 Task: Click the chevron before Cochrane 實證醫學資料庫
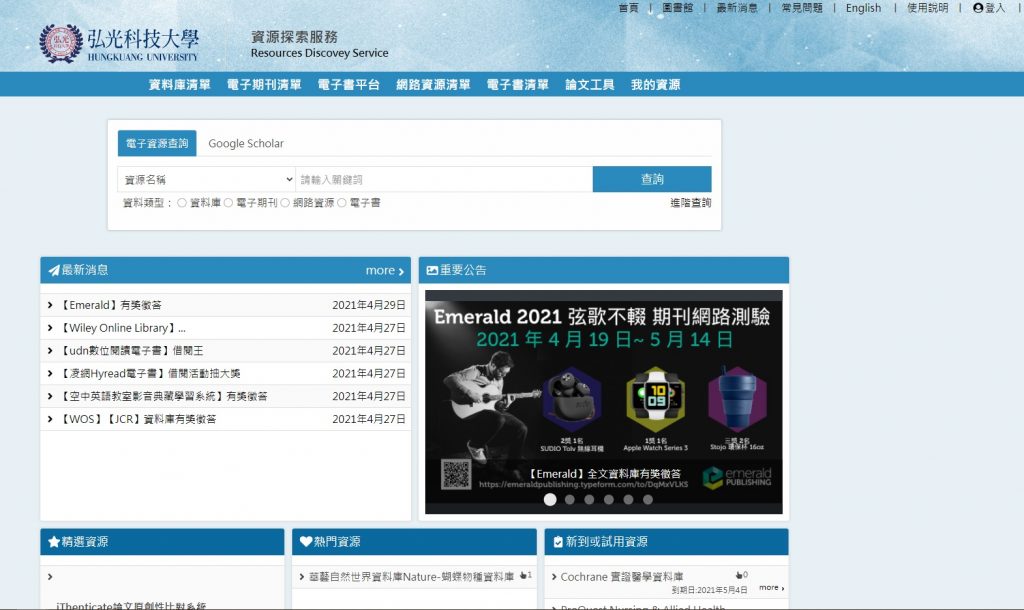pos(554,577)
